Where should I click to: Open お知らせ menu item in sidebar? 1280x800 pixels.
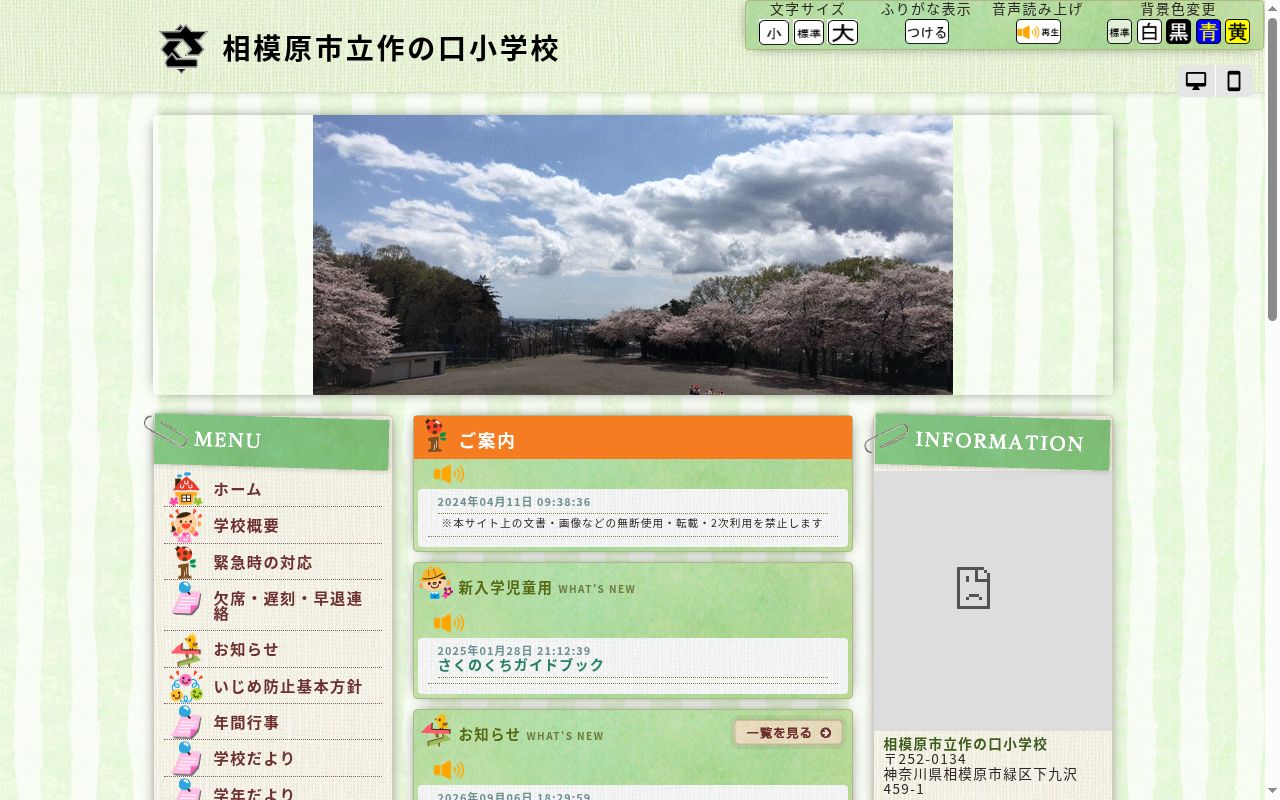point(273,650)
